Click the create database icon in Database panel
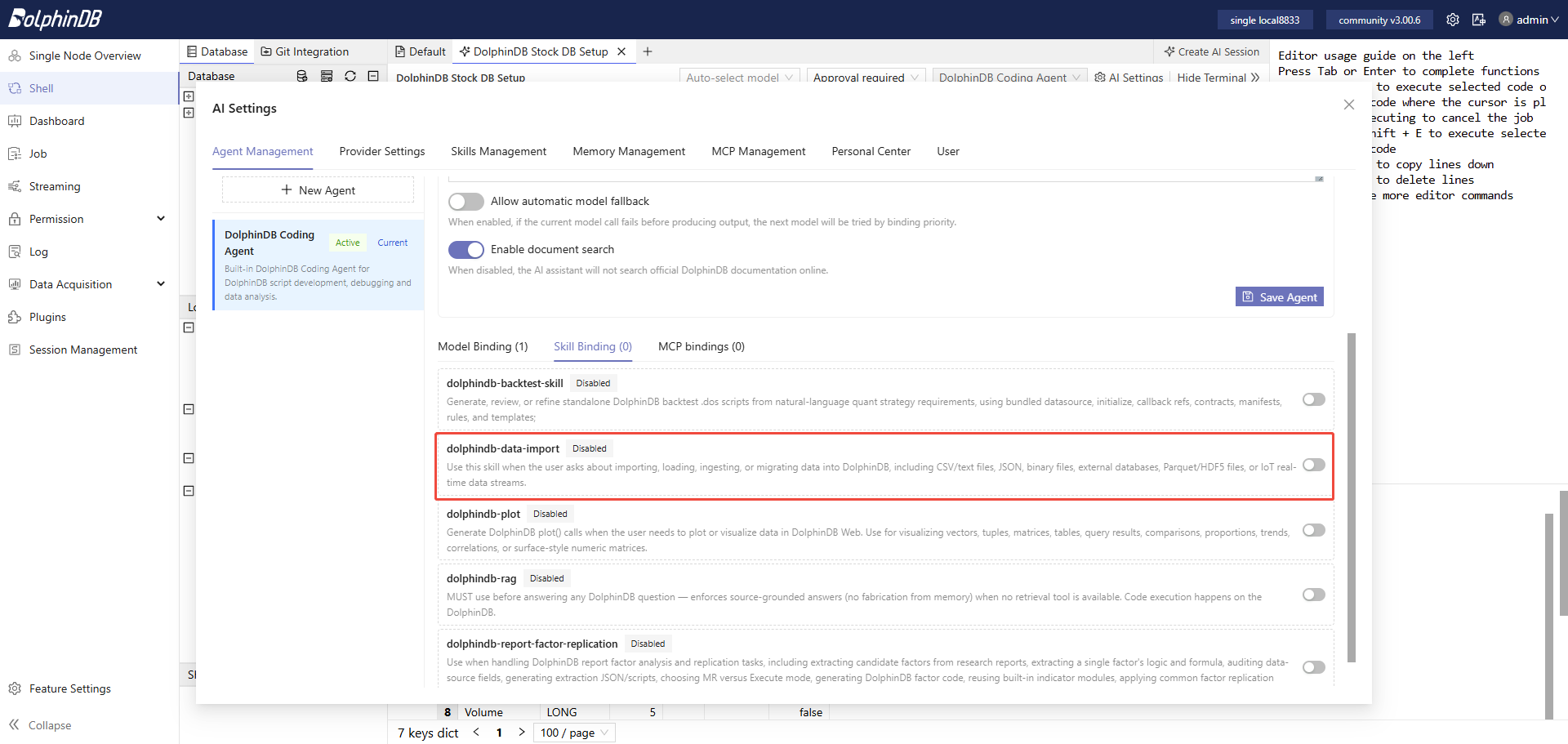This screenshot has width=1568, height=744. pyautogui.click(x=302, y=76)
